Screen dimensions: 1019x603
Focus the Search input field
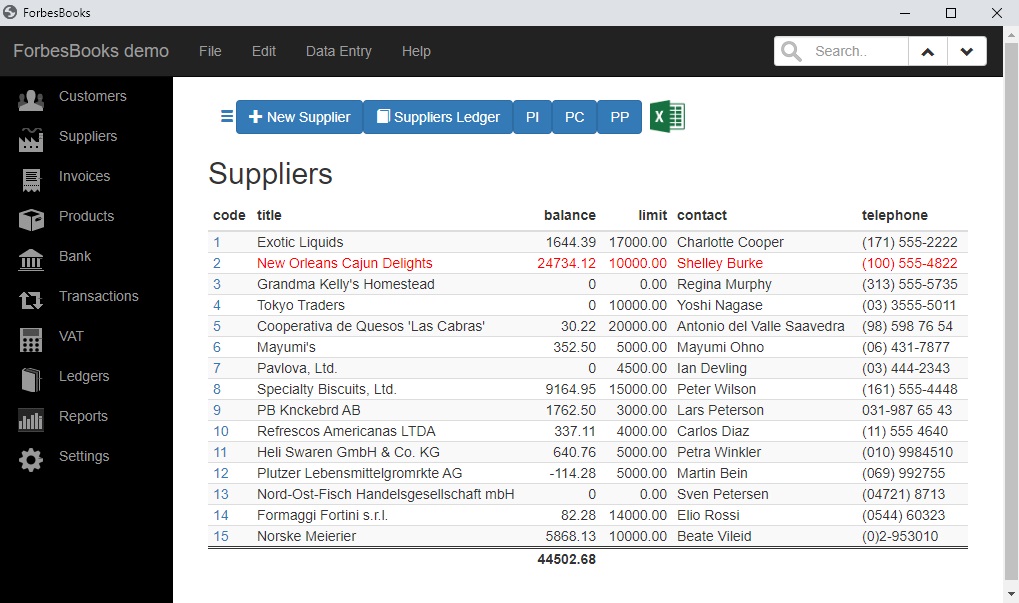(x=858, y=51)
